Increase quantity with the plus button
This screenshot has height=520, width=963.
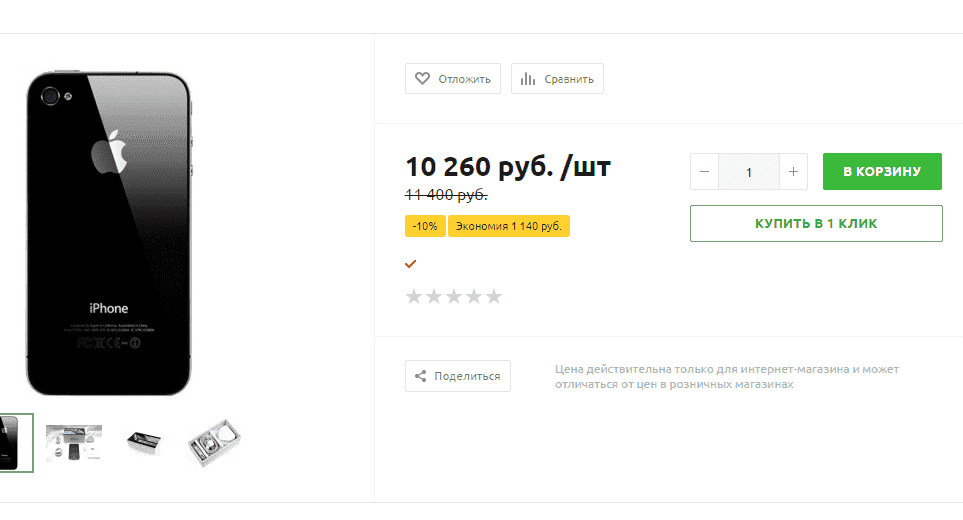click(793, 172)
